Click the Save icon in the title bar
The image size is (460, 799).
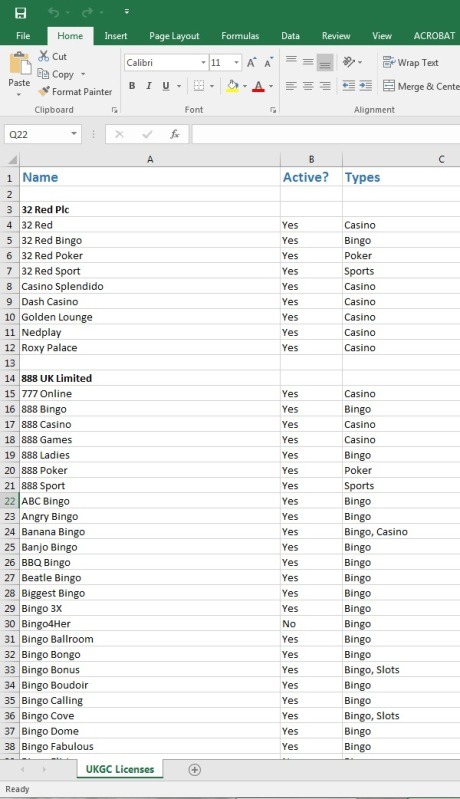(x=20, y=13)
